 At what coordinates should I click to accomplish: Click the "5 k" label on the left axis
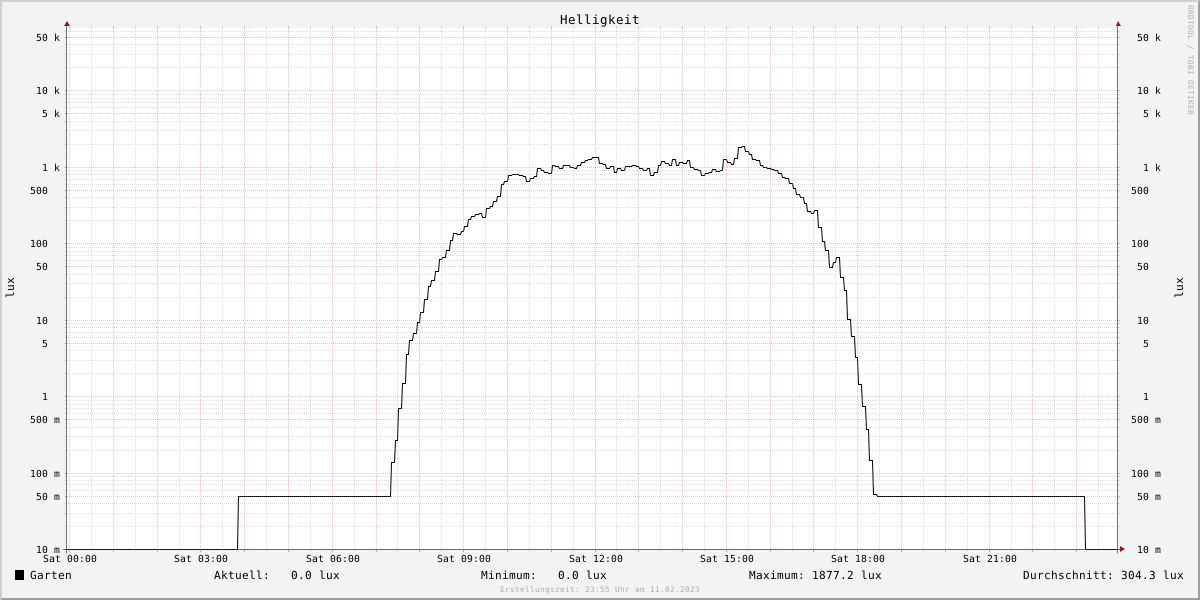click(x=51, y=114)
